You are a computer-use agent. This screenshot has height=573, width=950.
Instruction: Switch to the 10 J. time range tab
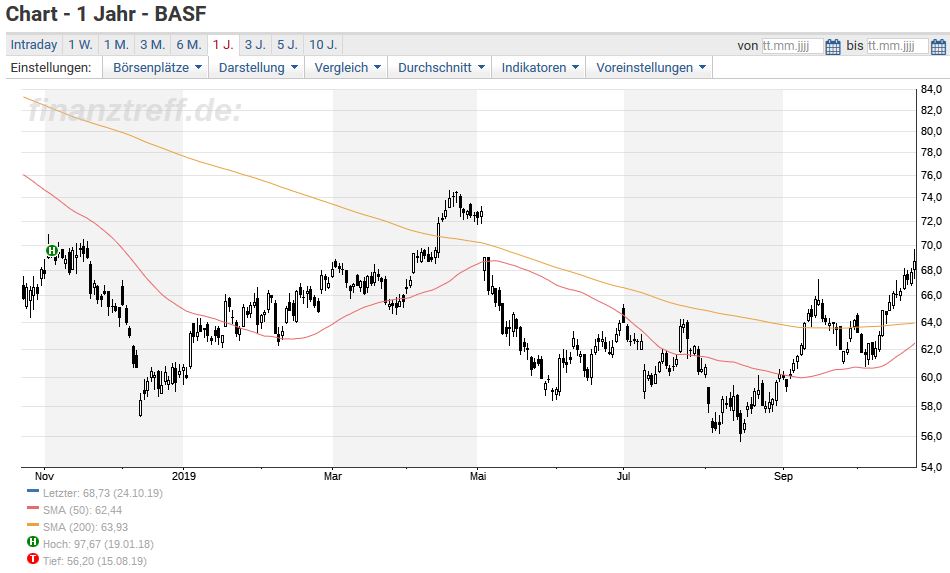[323, 45]
